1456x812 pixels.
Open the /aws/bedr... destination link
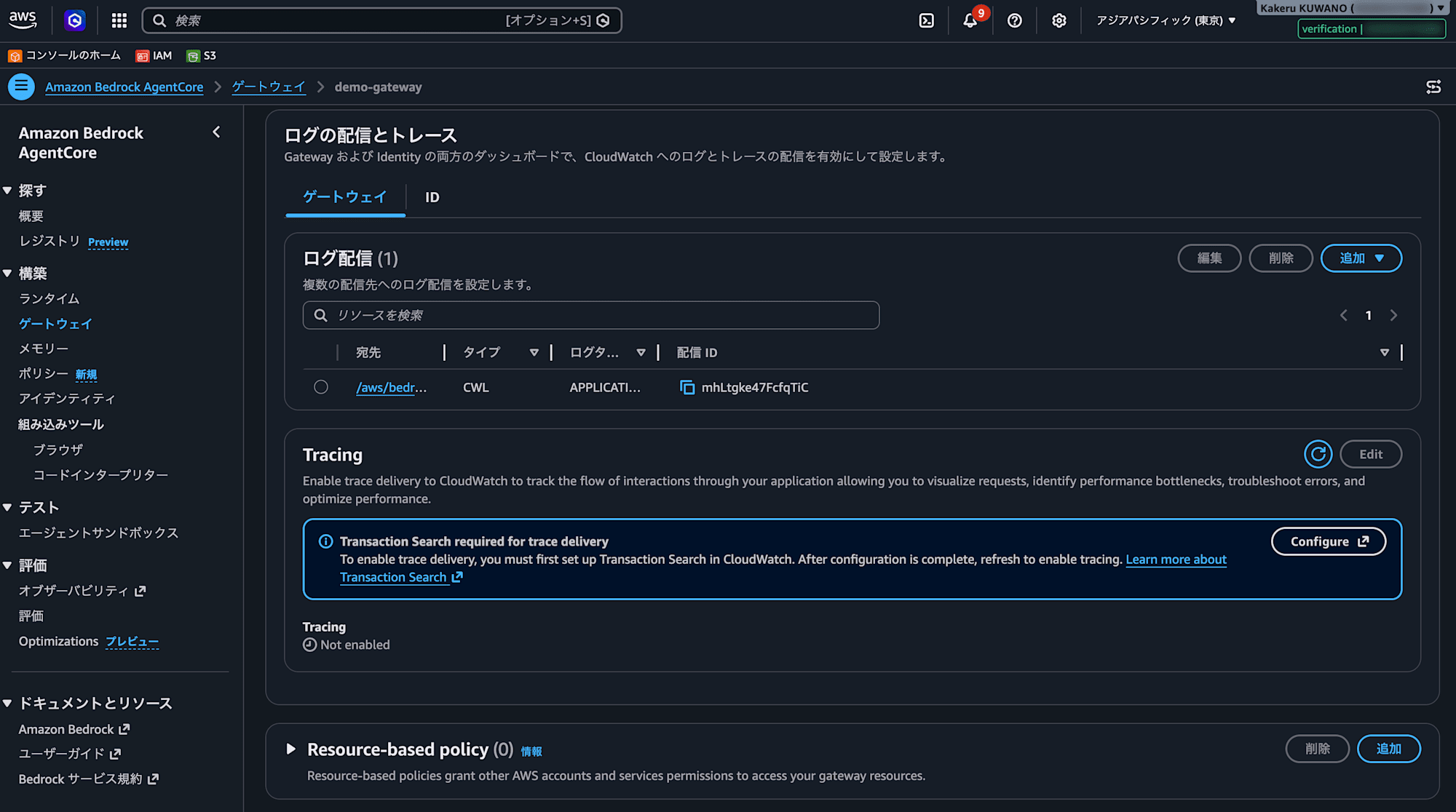392,388
